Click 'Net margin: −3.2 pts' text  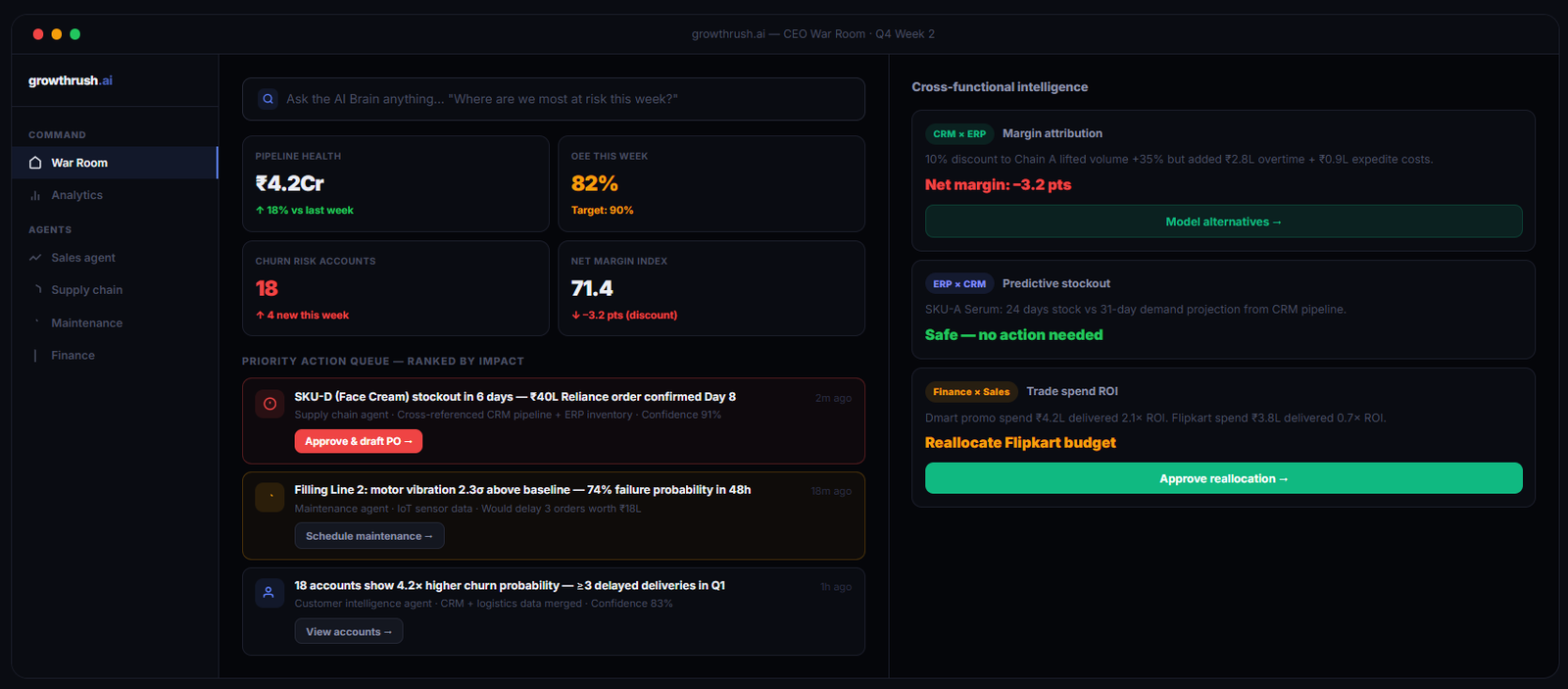tap(998, 184)
